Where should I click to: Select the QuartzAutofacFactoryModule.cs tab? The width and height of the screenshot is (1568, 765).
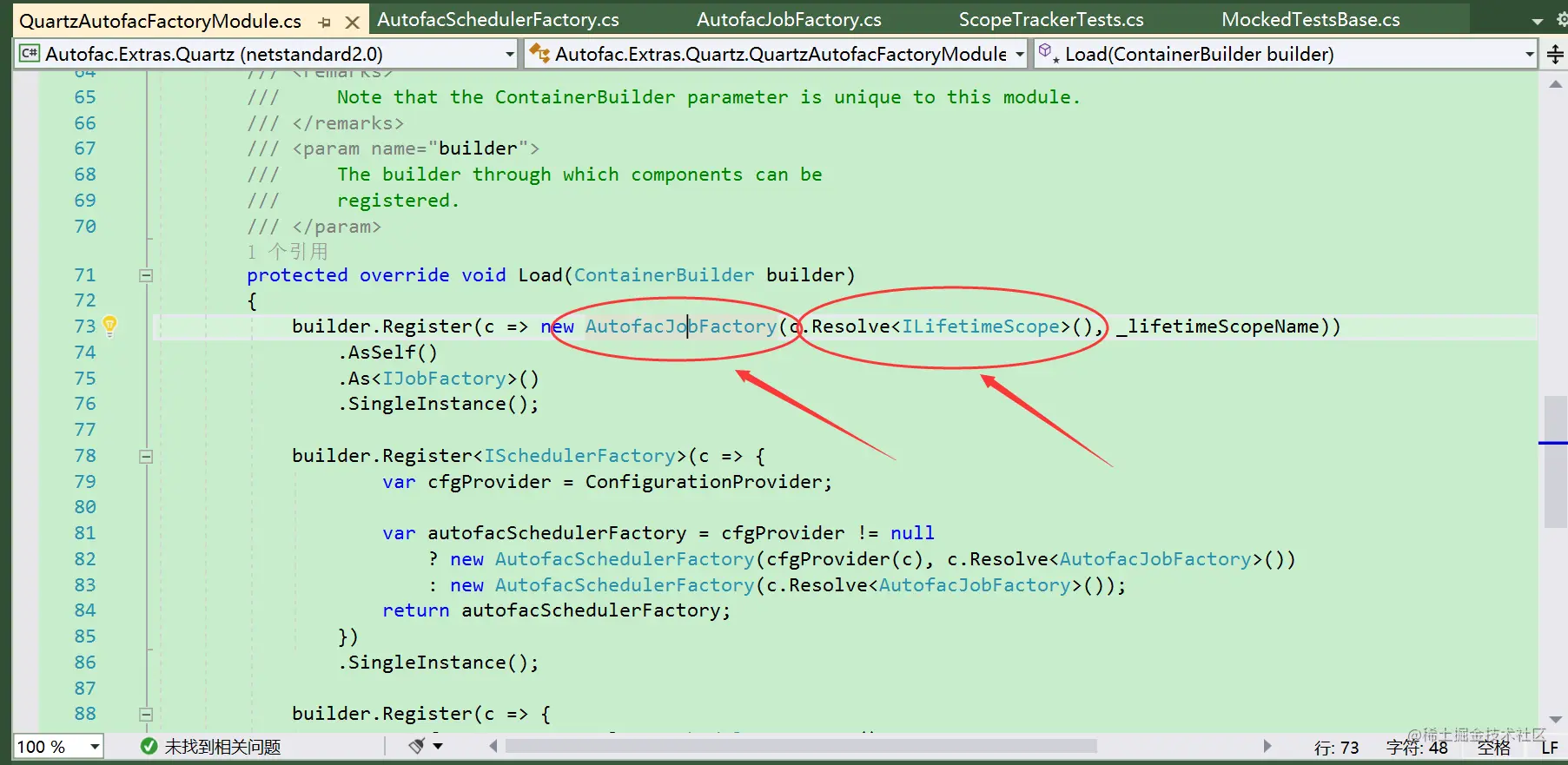pos(161,21)
